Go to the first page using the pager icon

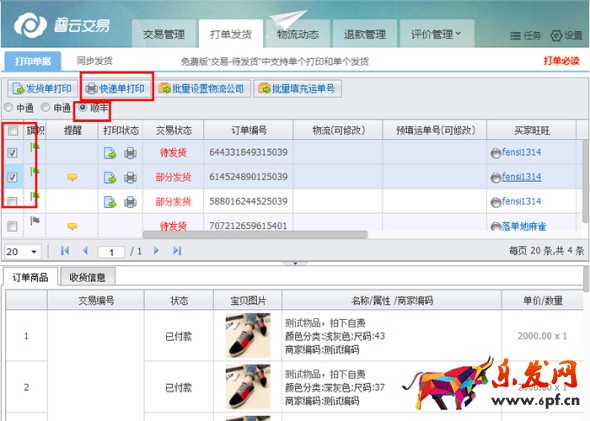65,251
